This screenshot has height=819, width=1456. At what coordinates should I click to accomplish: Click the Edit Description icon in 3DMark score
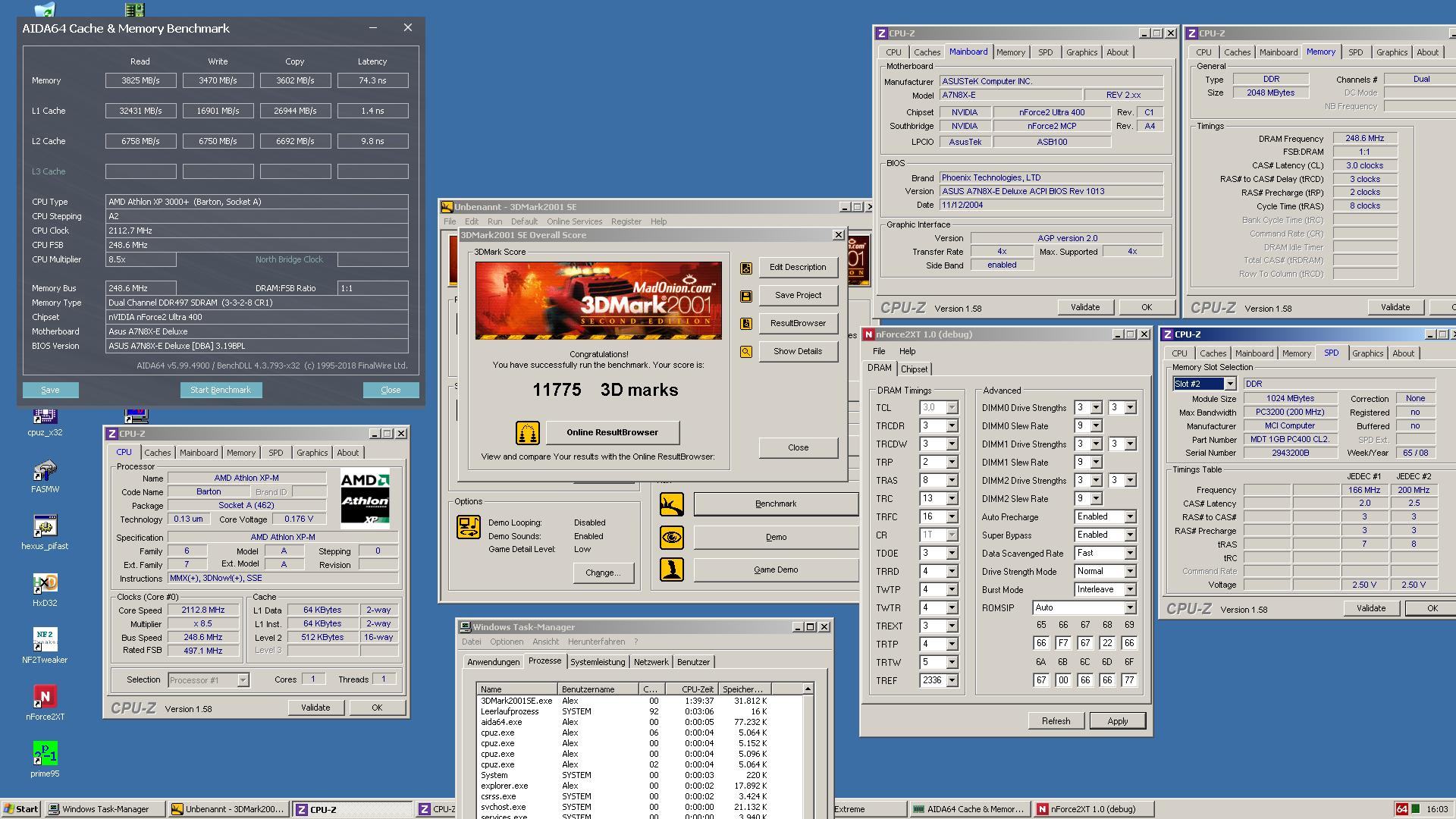tap(746, 268)
